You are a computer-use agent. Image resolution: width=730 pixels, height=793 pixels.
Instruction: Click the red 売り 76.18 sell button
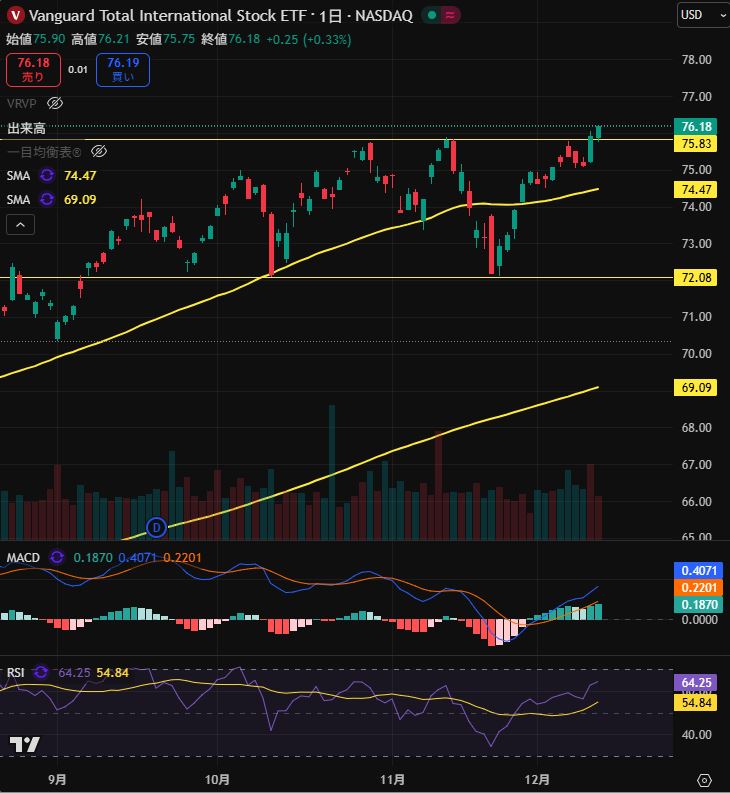(32, 69)
